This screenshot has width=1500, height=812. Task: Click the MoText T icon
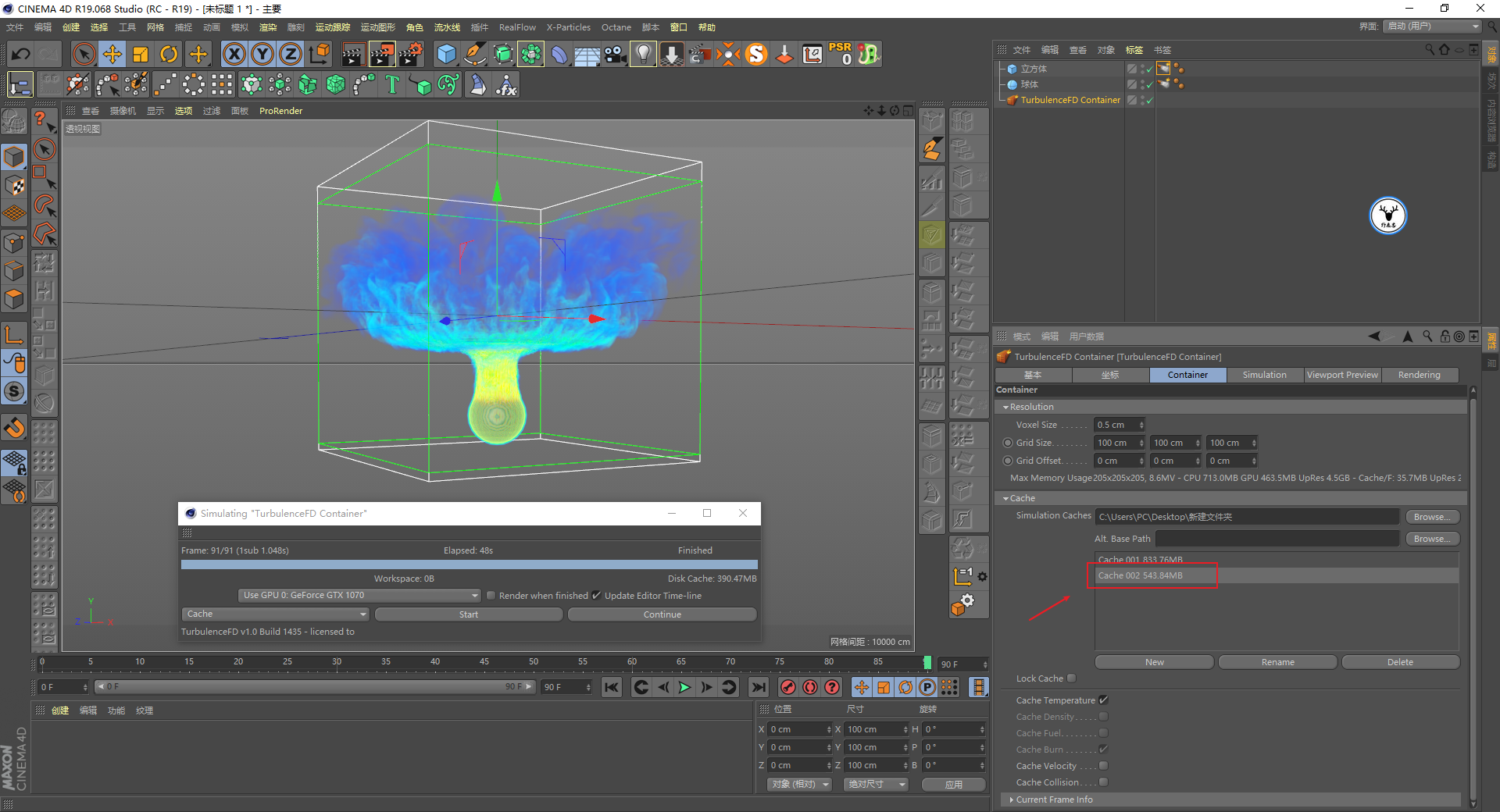coord(392,84)
